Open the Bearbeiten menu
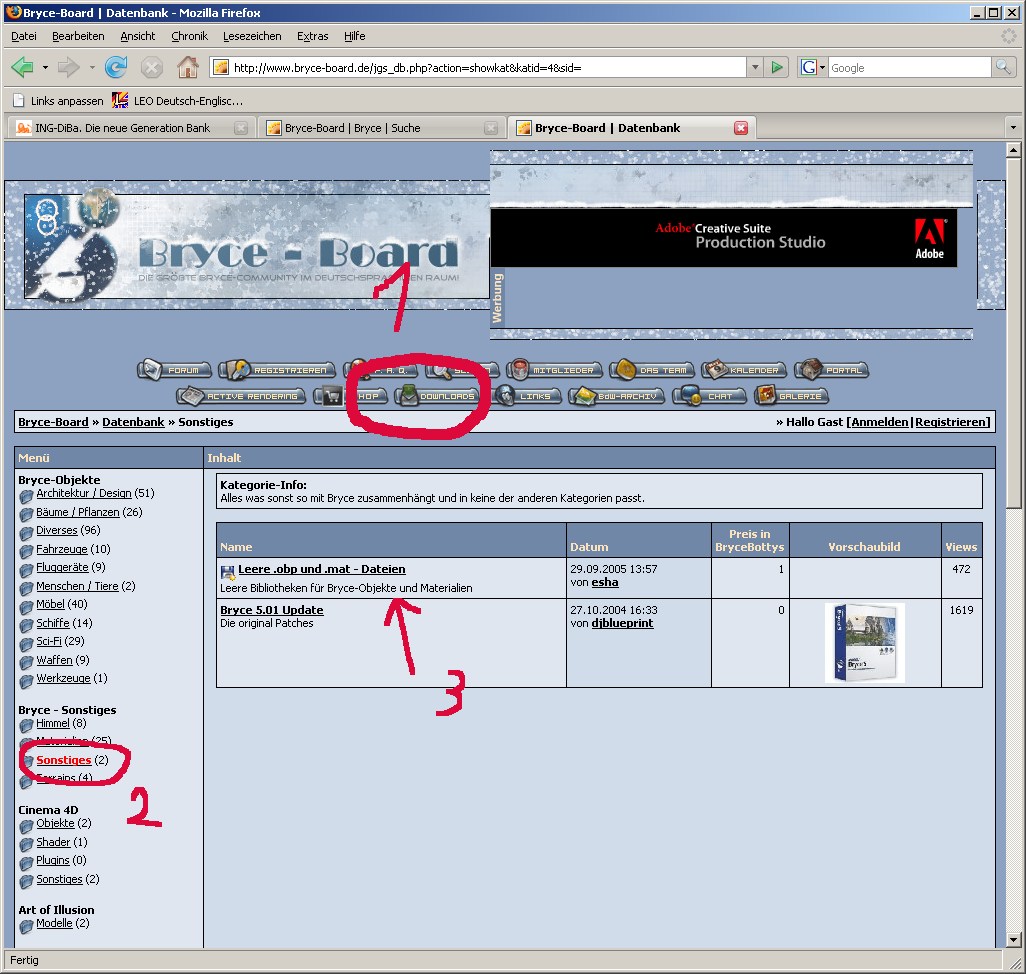Image resolution: width=1026 pixels, height=974 pixels. tap(78, 36)
